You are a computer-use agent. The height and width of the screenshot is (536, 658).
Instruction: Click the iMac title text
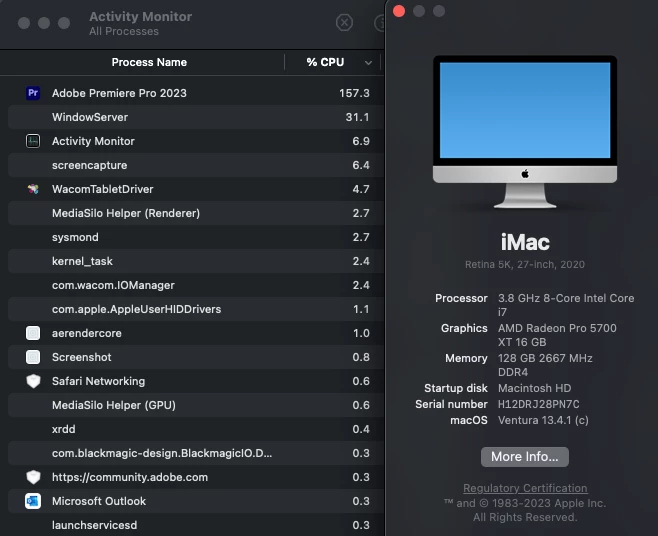[x=525, y=242]
